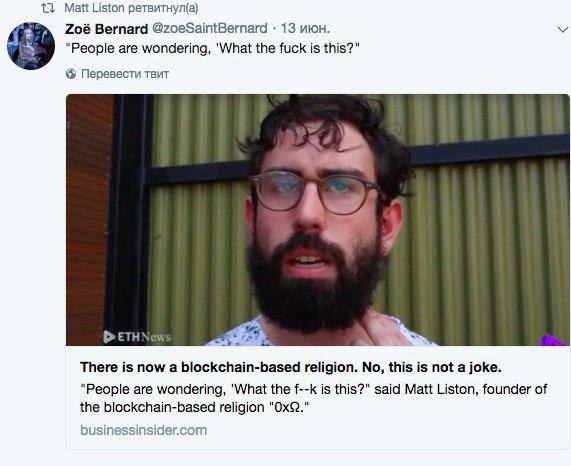Click the man's glasses in the photo
This screenshot has height=466, width=571.
(316, 192)
